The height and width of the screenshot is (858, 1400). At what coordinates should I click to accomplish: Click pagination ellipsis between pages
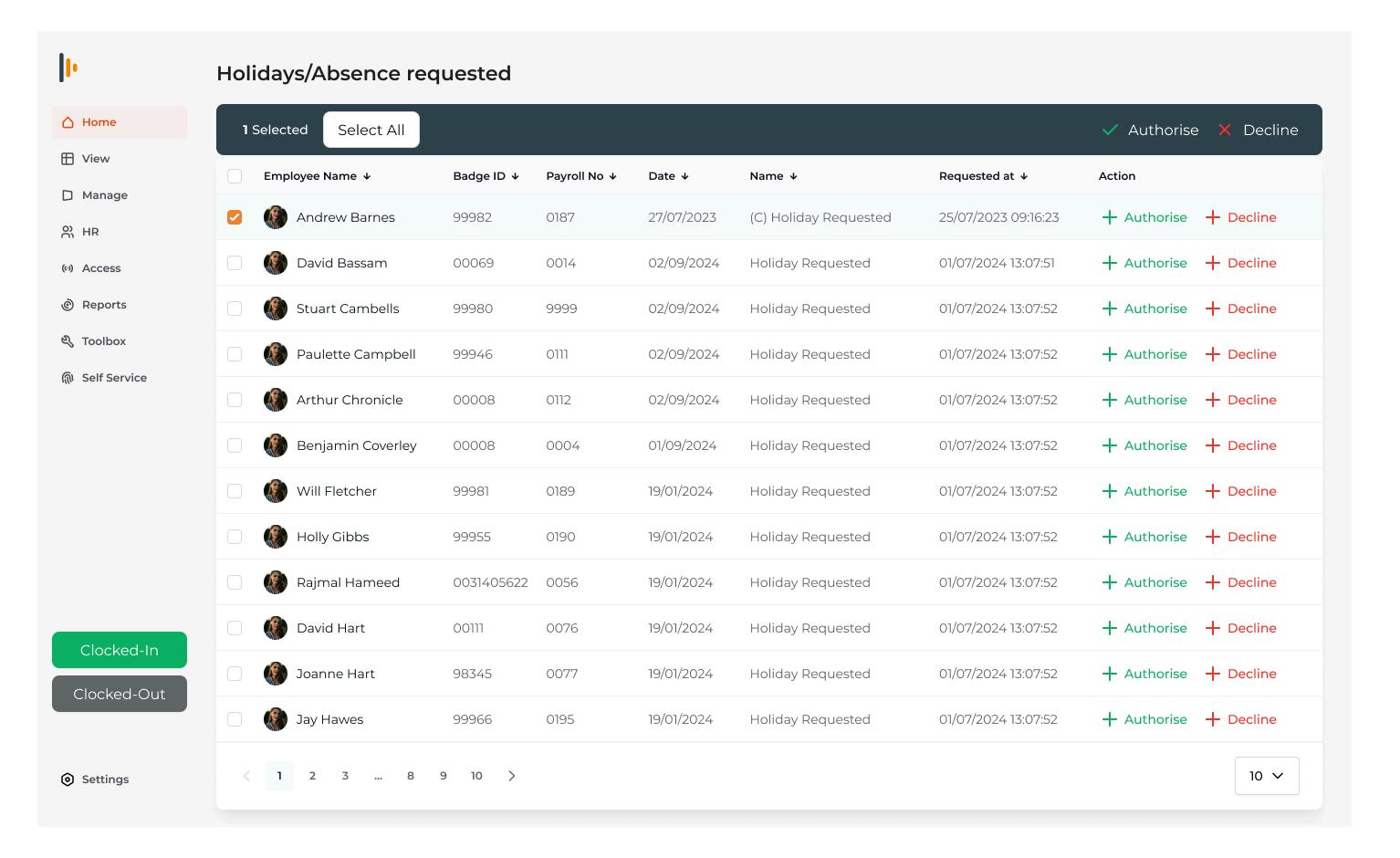[x=378, y=776]
